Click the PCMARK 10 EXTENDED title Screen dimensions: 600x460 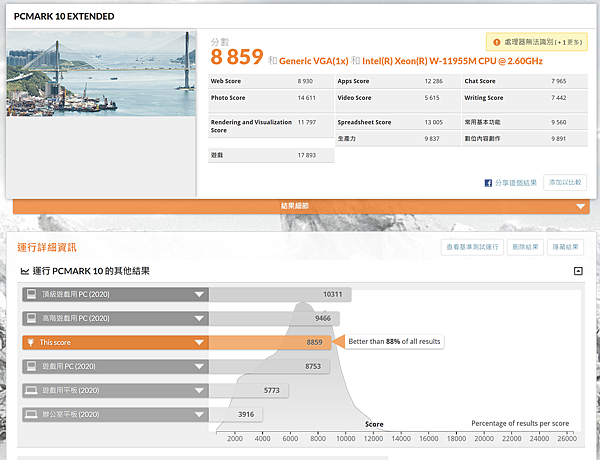(x=64, y=16)
